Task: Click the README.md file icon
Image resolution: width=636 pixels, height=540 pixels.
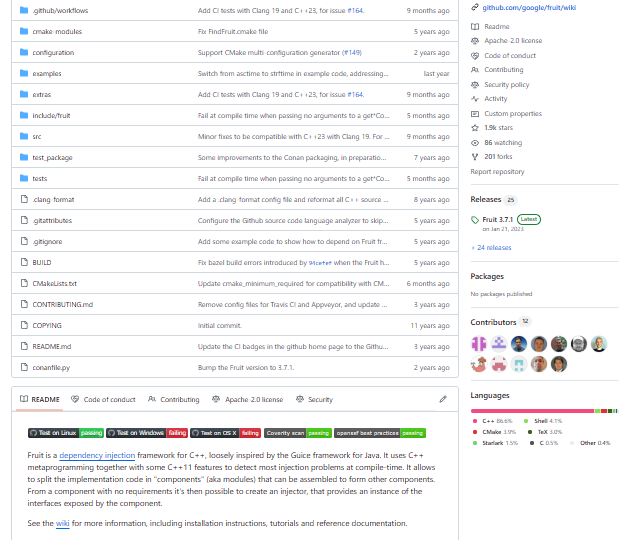Action: tap(24, 346)
